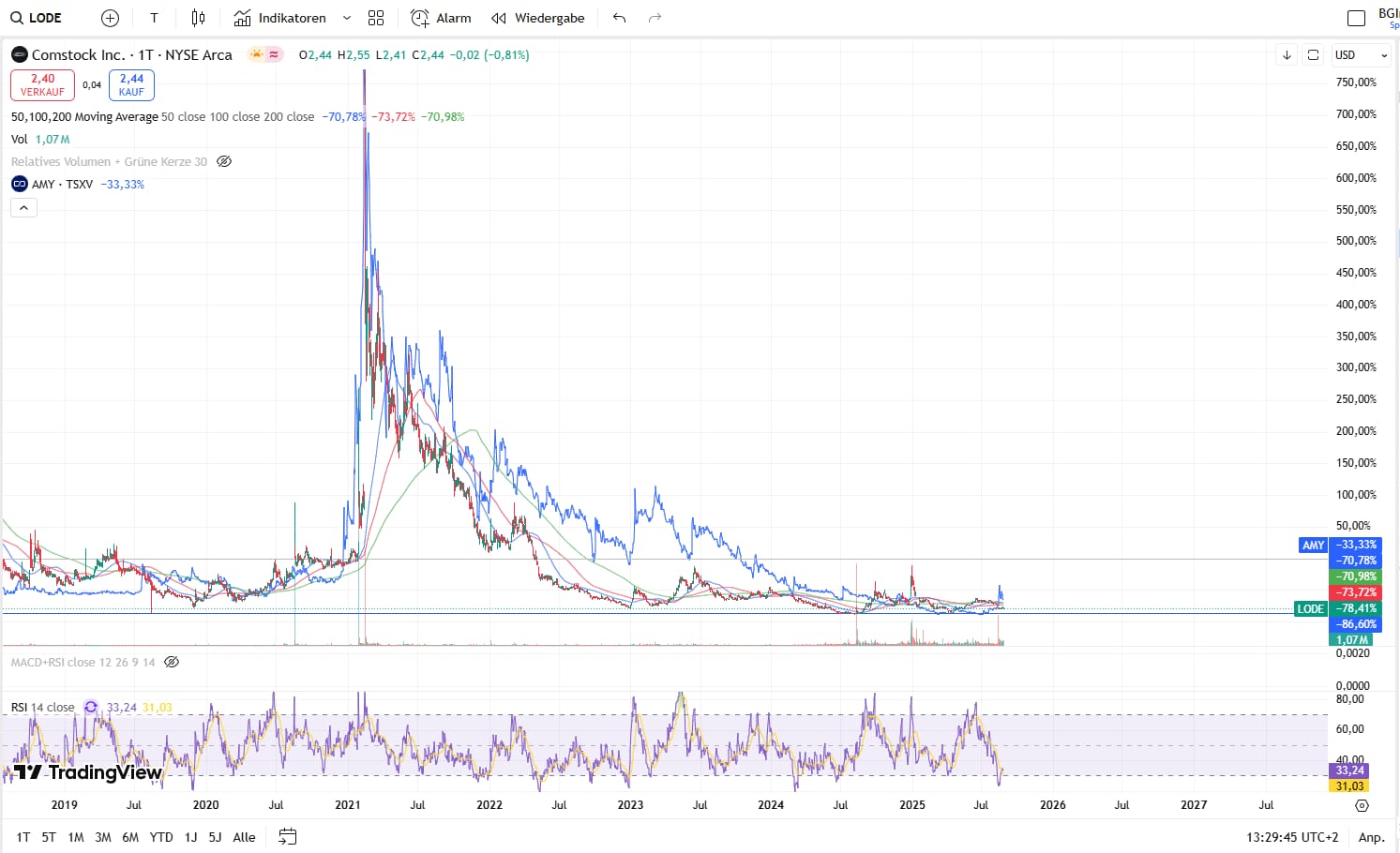Image resolution: width=1400 pixels, height=853 pixels.
Task: Click the 2021 label on time axis
Action: click(x=348, y=805)
